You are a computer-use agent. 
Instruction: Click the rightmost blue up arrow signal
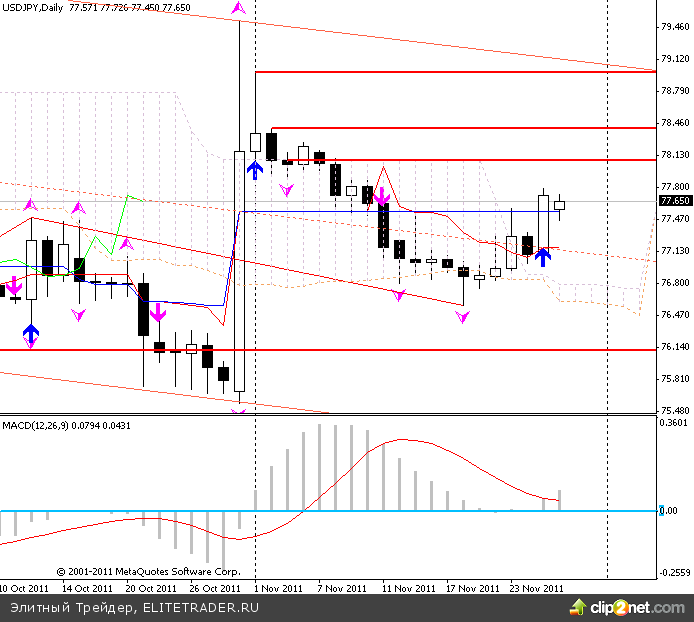click(542, 257)
